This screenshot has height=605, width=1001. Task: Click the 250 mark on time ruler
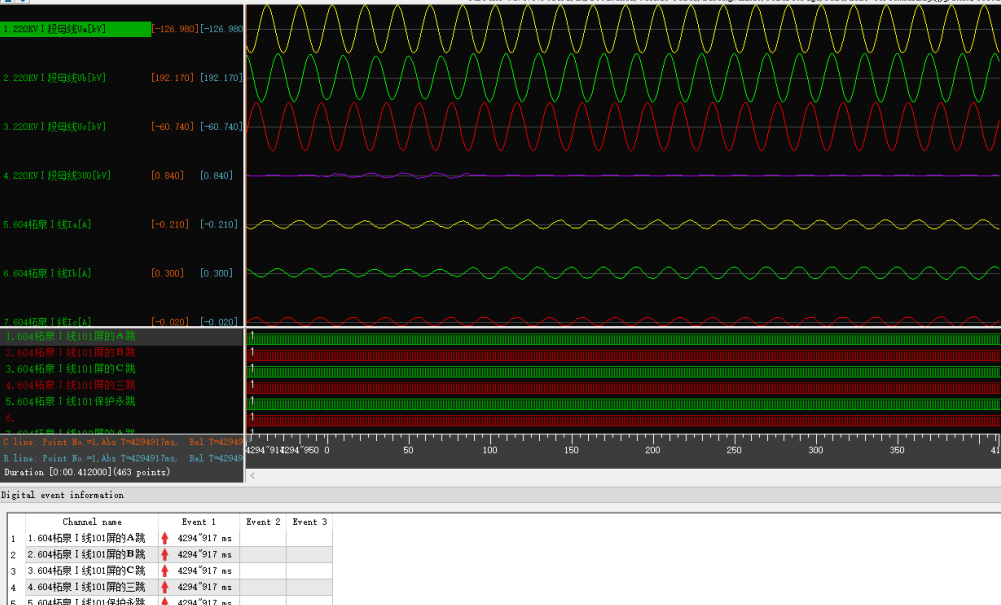coord(734,450)
